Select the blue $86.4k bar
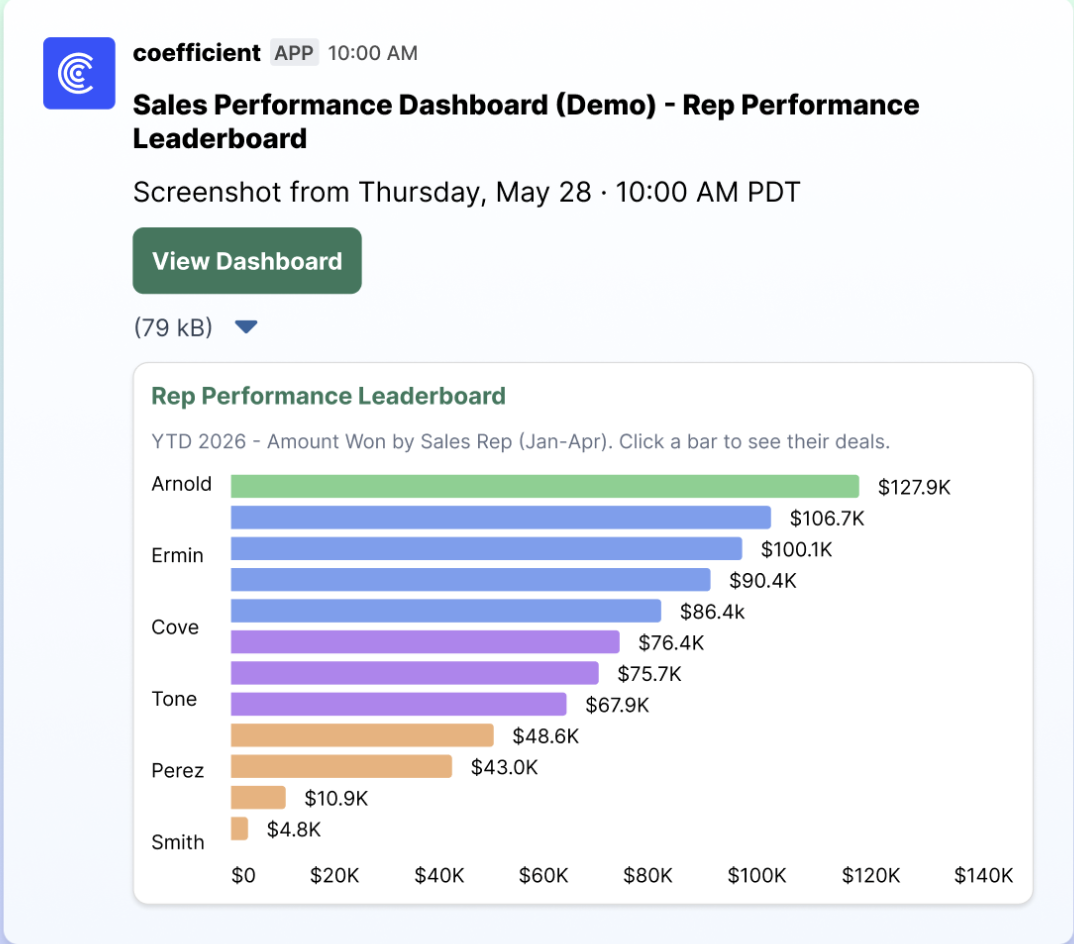This screenshot has width=1074, height=944. 446,611
